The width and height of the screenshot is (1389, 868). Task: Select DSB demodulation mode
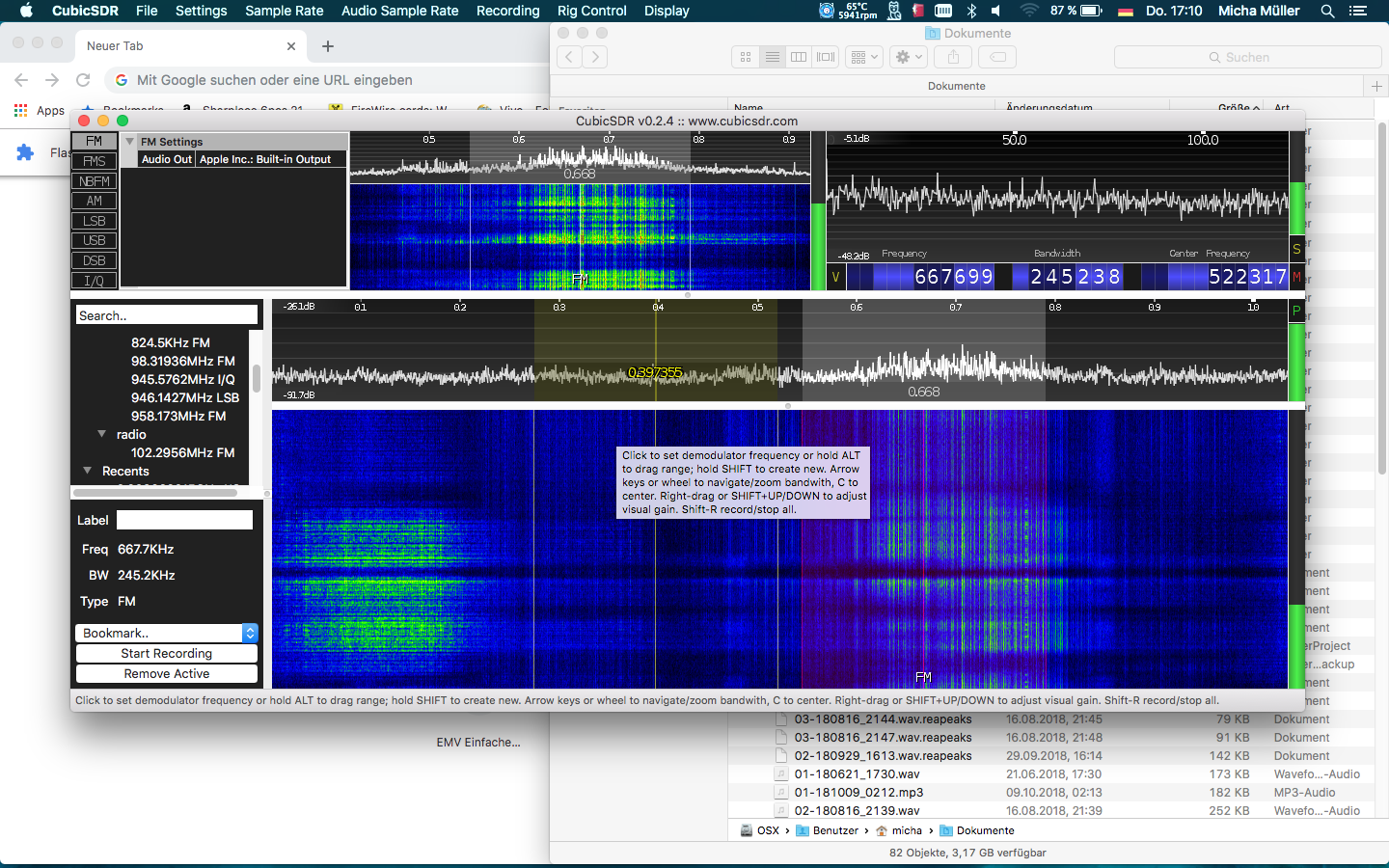tap(95, 260)
